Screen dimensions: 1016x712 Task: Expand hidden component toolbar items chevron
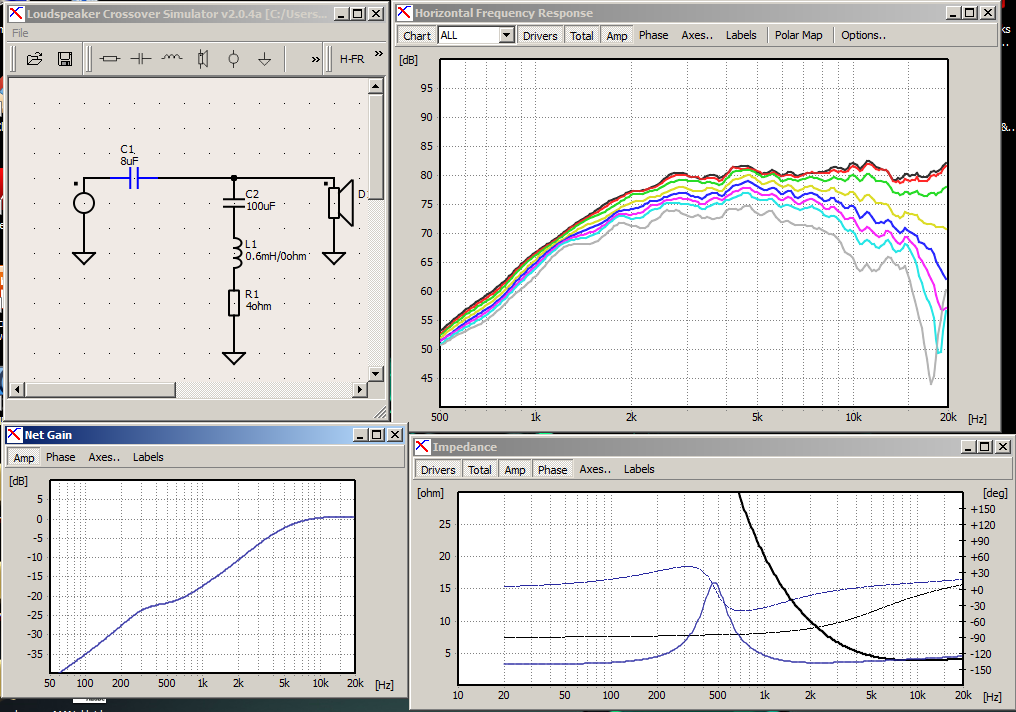pos(315,59)
